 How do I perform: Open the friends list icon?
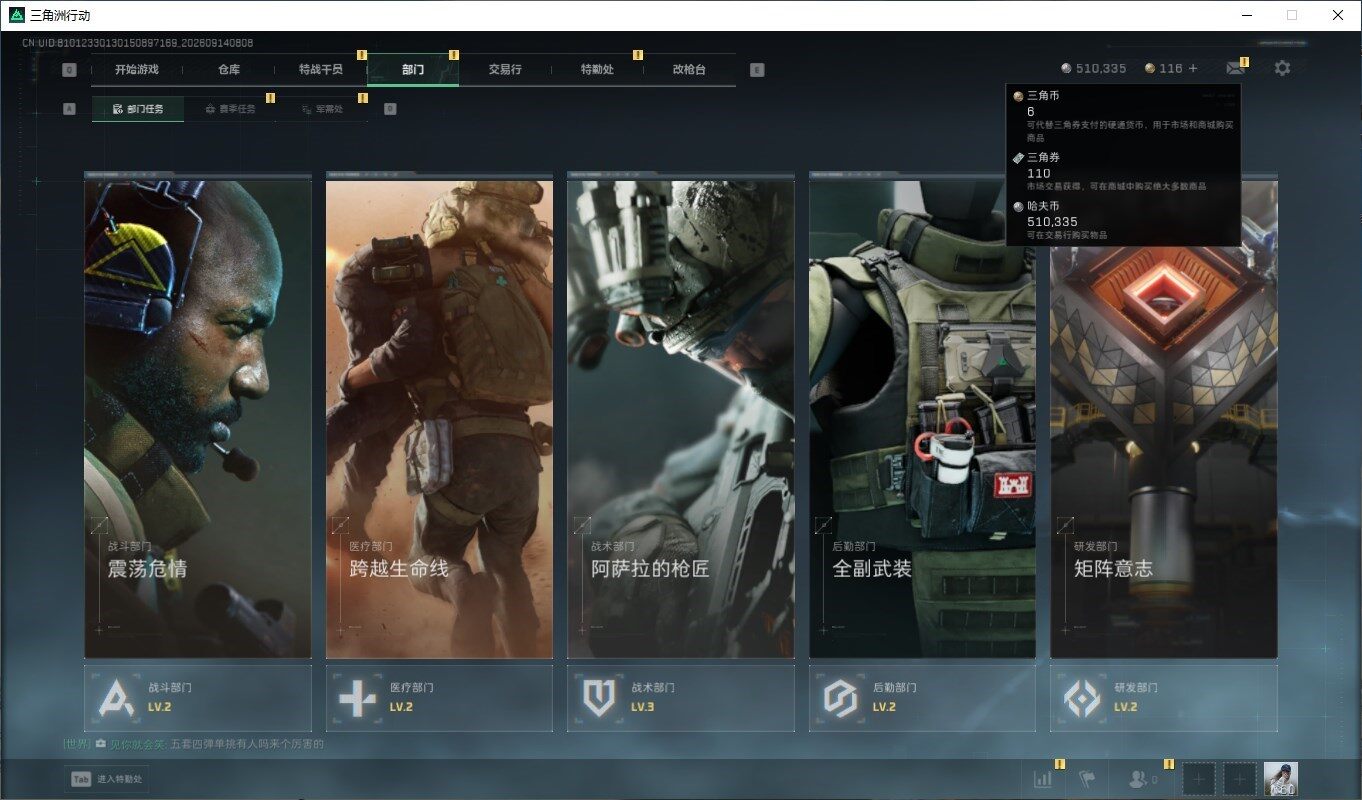pyautogui.click(x=1138, y=779)
